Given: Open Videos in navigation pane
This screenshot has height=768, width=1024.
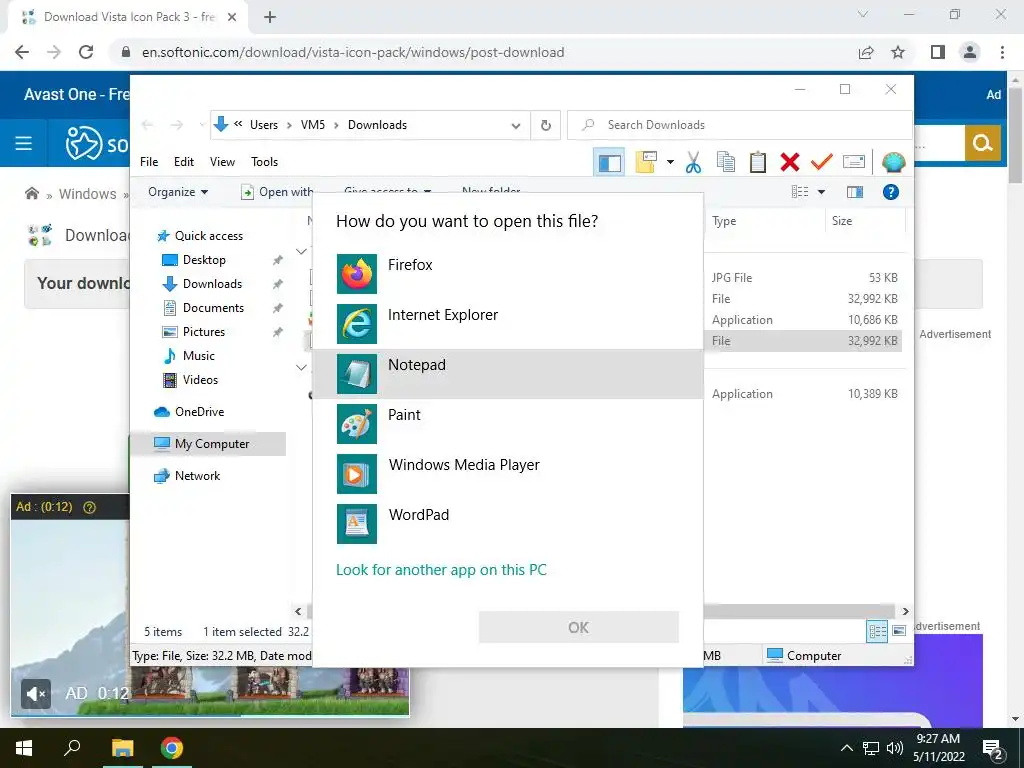Looking at the screenshot, I should click(x=200, y=380).
